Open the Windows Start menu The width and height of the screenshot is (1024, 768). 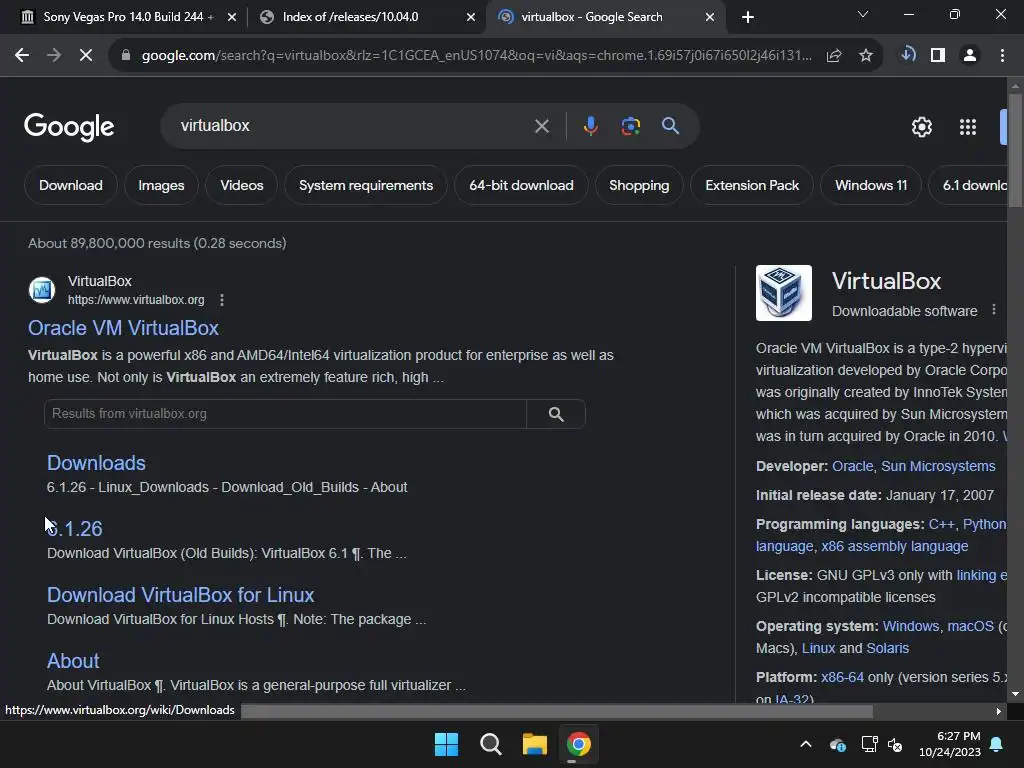coord(447,744)
